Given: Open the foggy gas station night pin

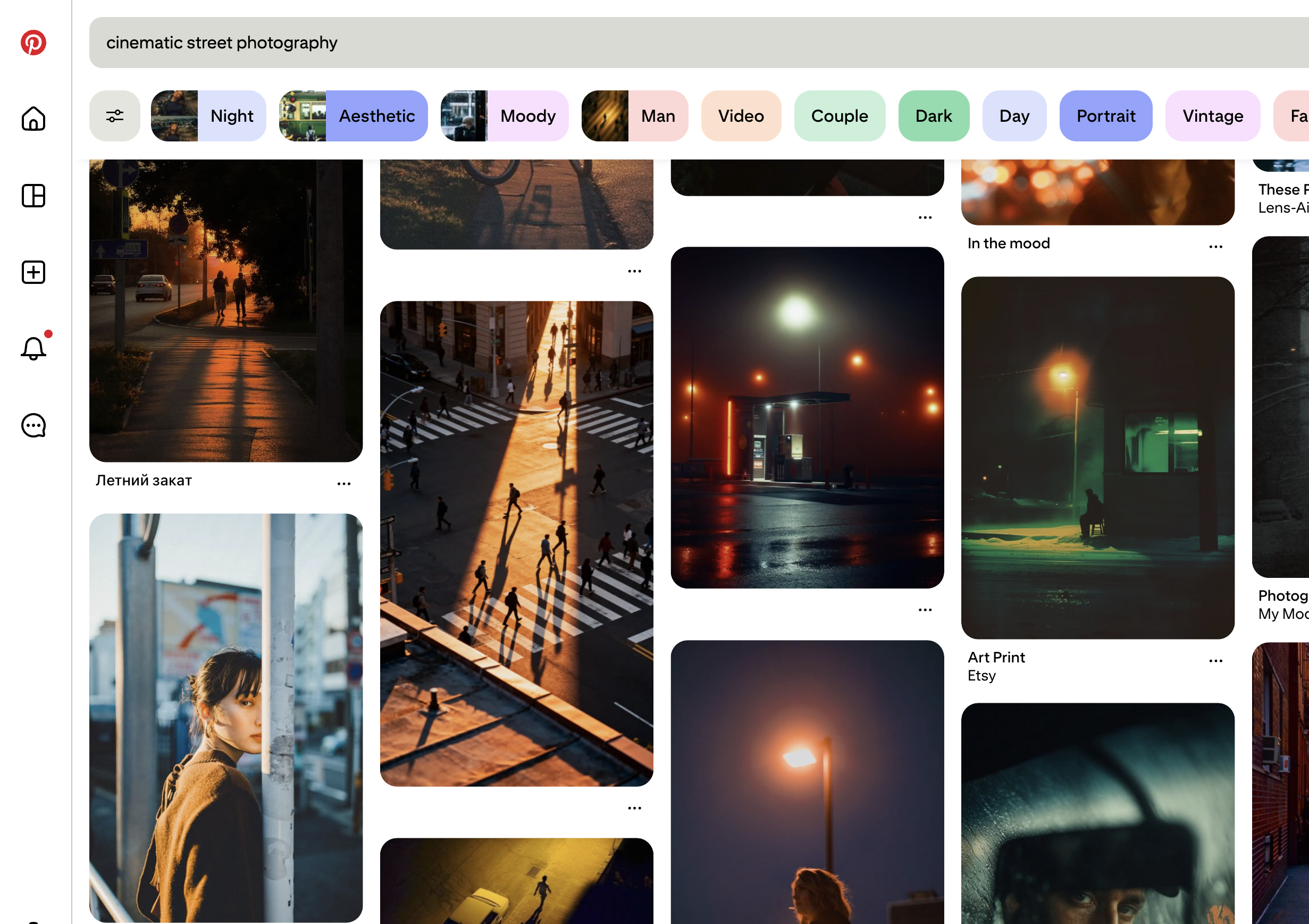Looking at the screenshot, I should [807, 417].
